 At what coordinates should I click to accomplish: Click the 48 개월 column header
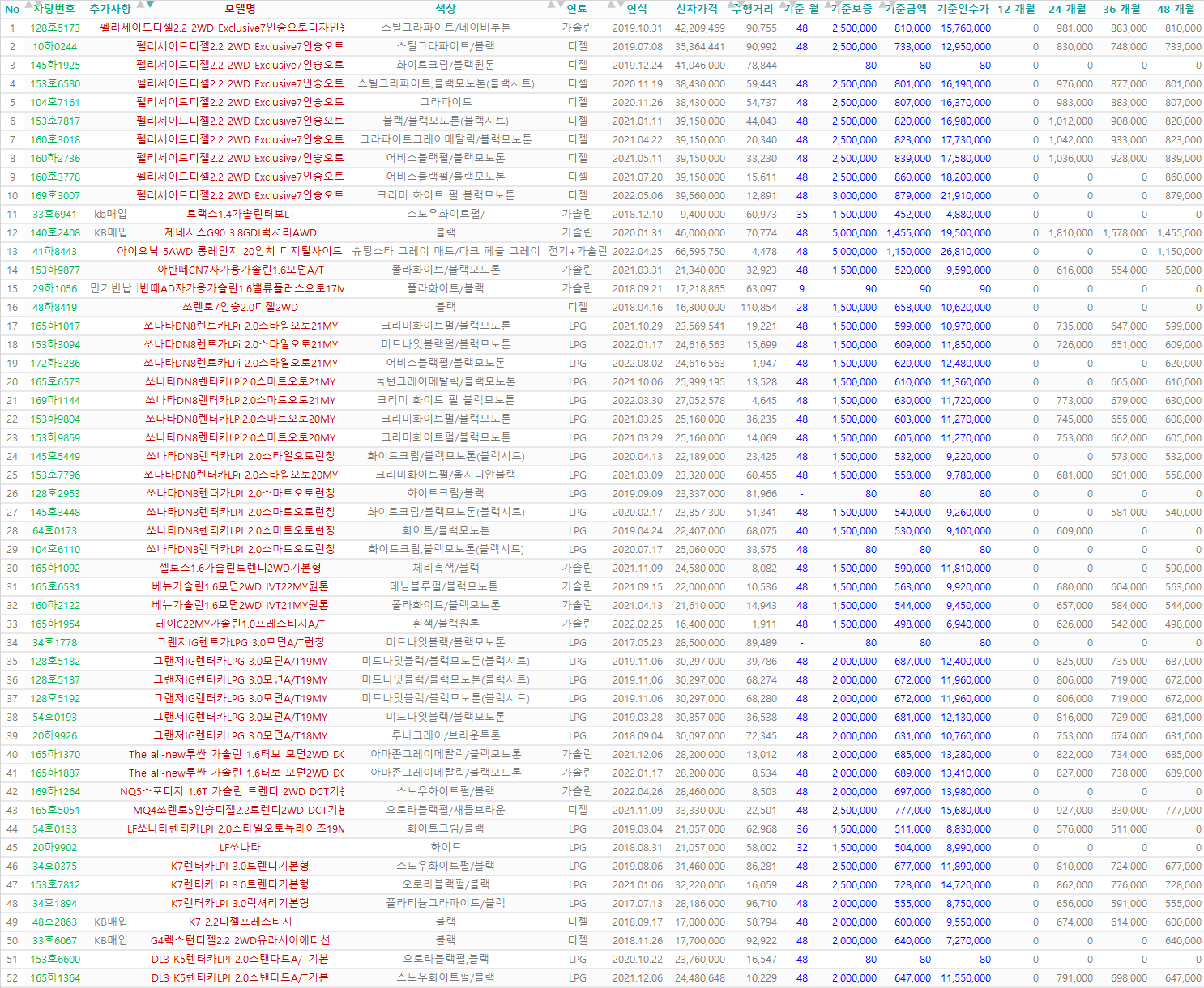pyautogui.click(x=1176, y=9)
